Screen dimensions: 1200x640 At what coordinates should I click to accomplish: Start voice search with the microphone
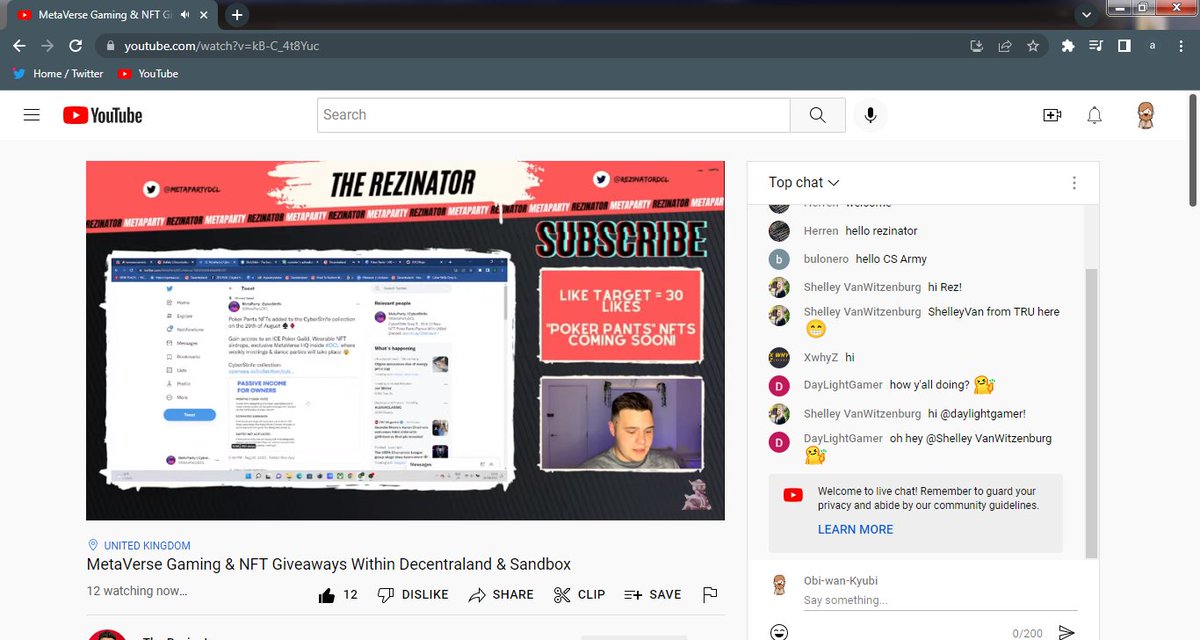pos(870,115)
